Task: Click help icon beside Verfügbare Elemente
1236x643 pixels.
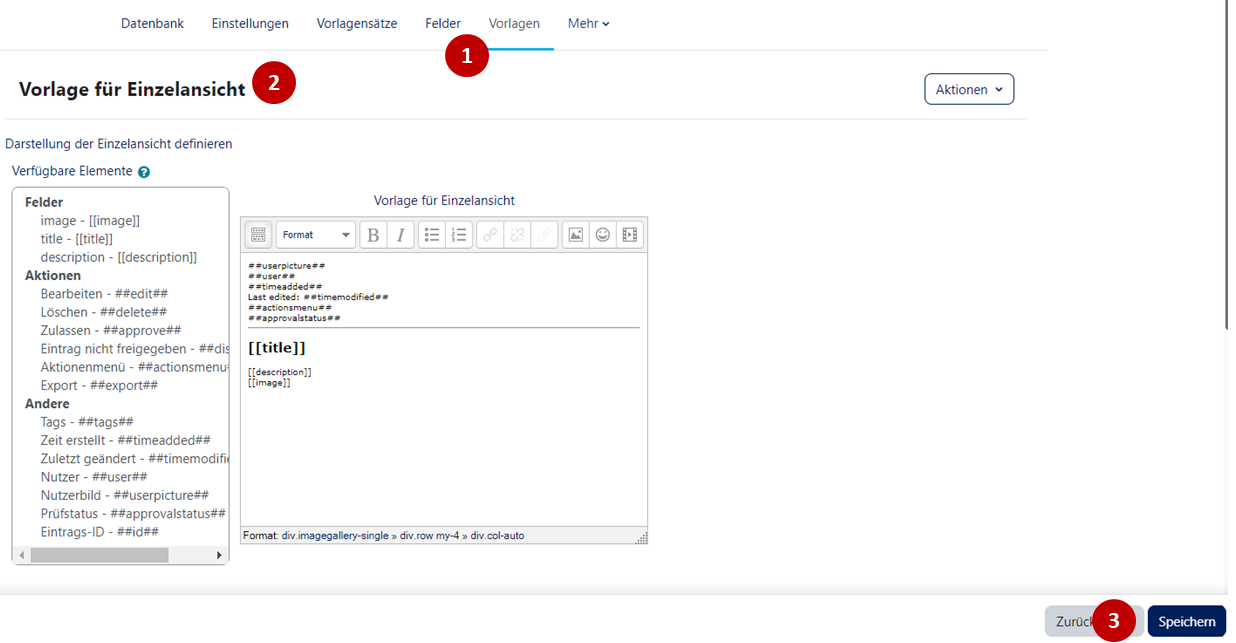Action: click(144, 172)
